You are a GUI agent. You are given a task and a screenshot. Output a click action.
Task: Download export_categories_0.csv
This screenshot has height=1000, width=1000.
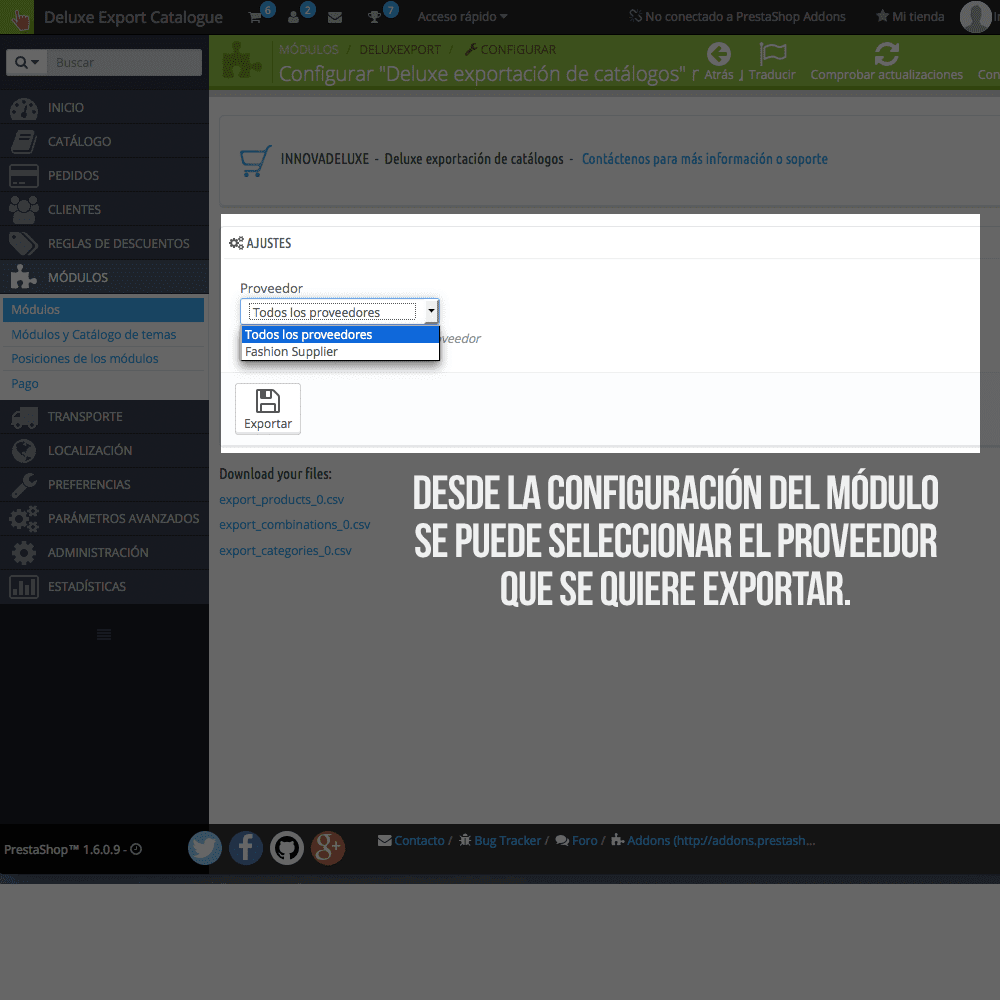tap(285, 550)
